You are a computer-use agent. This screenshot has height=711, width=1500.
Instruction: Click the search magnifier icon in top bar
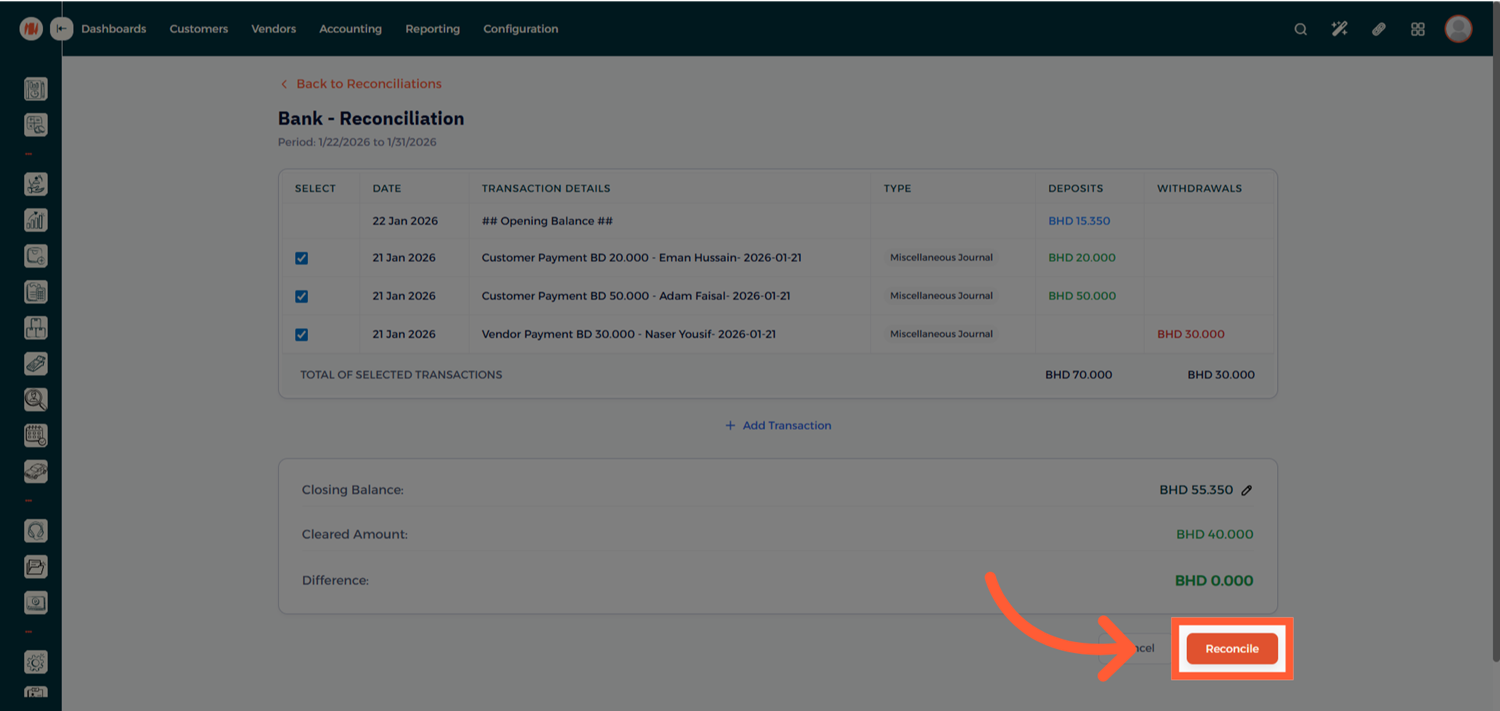pos(1300,29)
